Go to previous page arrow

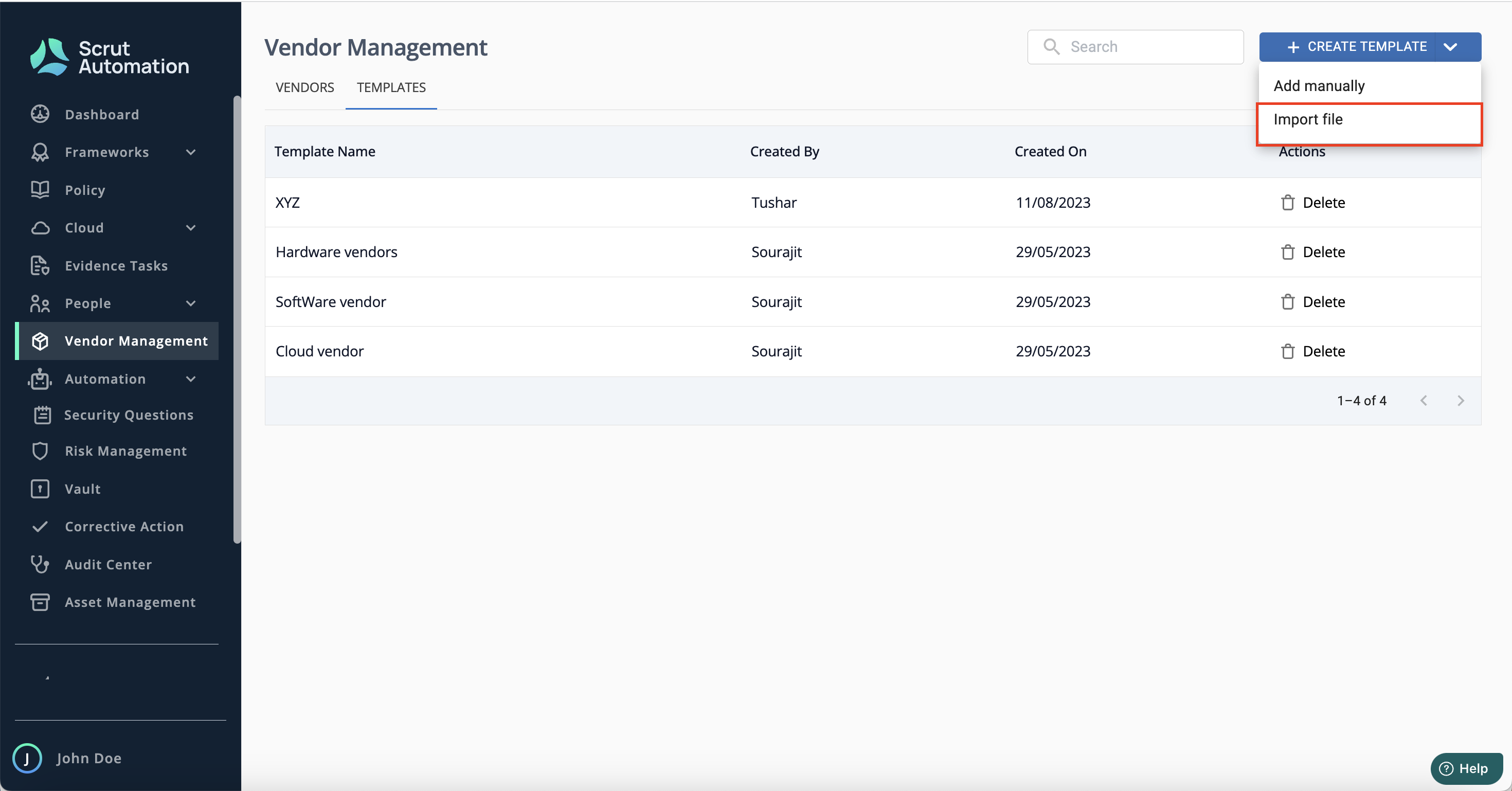1424,401
